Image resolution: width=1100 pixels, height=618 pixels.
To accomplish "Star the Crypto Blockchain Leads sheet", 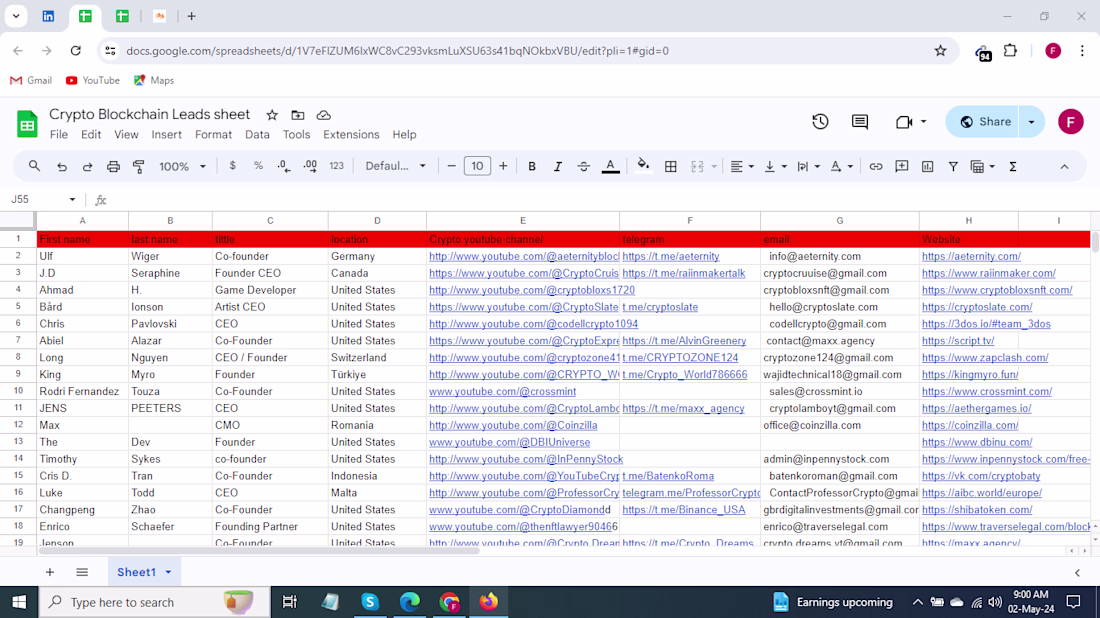I will tap(272, 115).
